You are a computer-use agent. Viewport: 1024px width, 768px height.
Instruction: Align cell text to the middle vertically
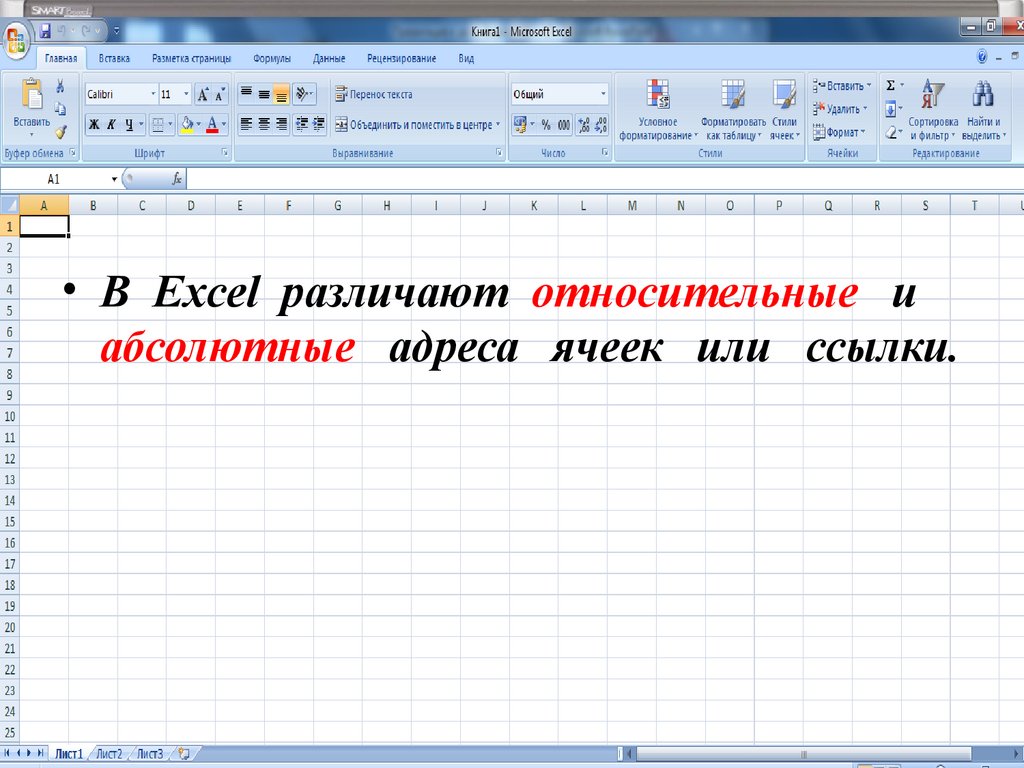264,94
